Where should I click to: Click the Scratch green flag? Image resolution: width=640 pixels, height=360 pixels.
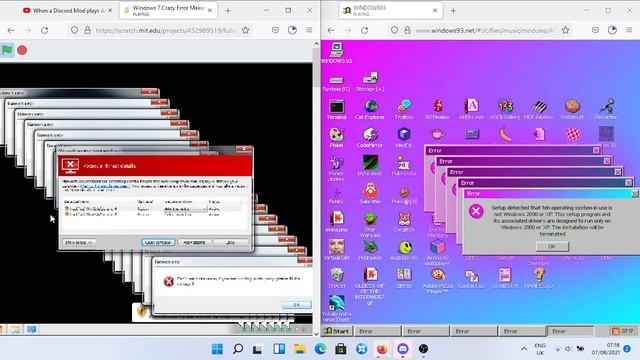pos(7,50)
